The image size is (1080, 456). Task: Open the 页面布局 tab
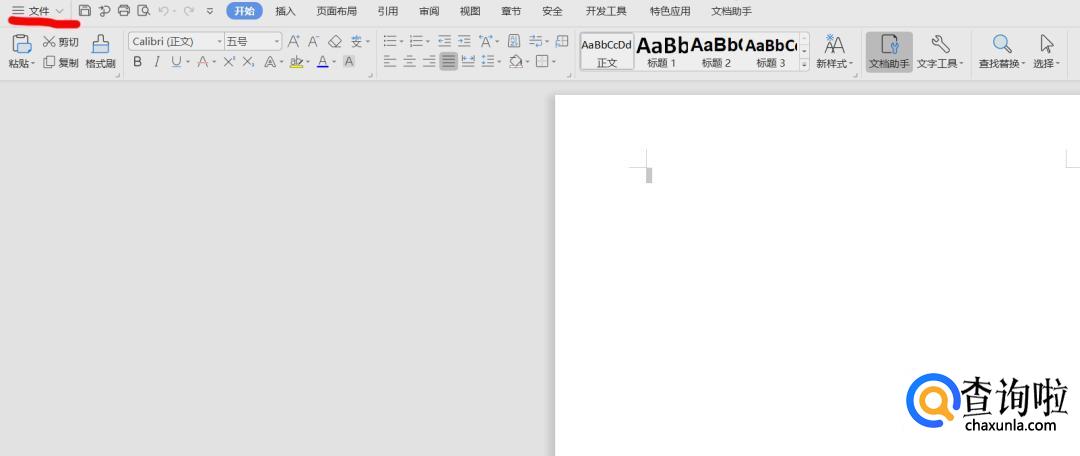(336, 11)
